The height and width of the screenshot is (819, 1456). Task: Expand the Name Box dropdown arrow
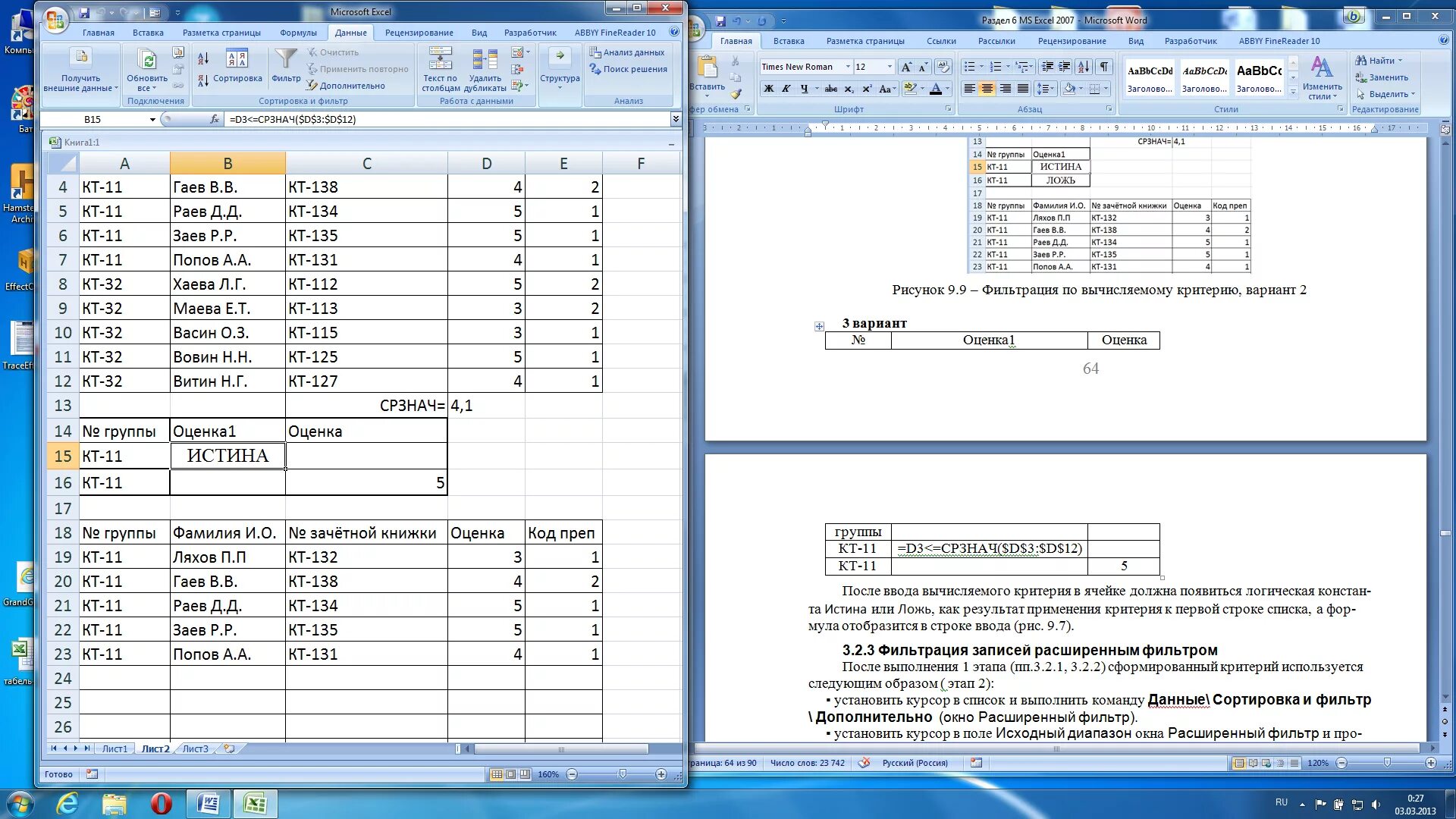152,119
